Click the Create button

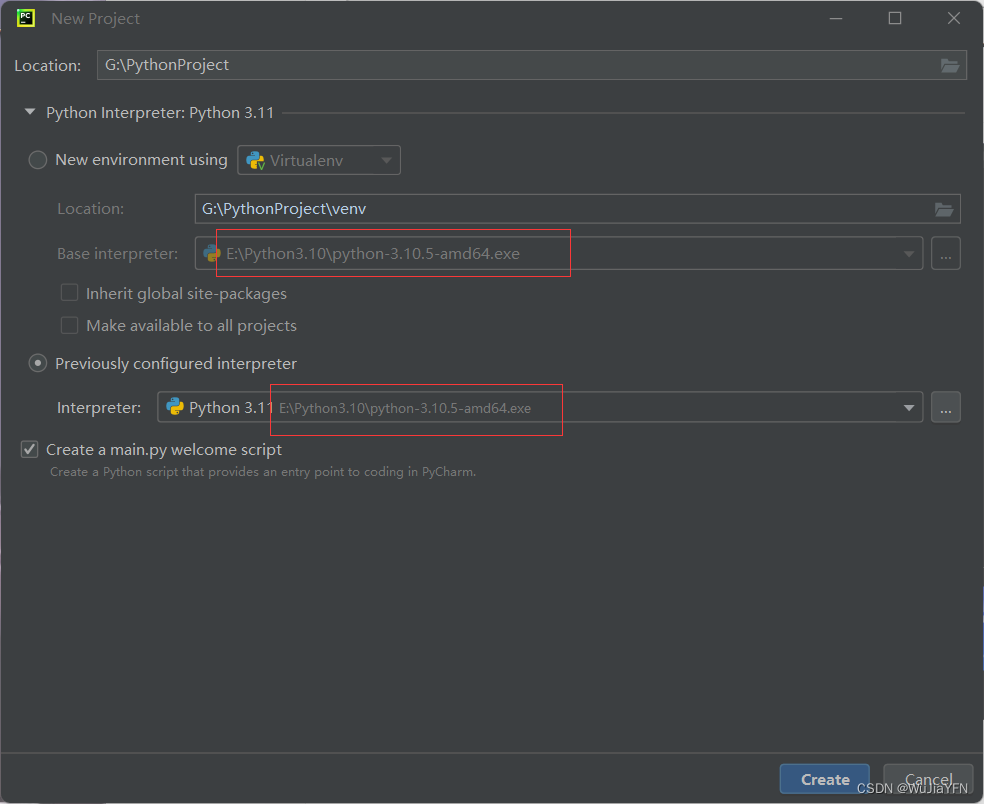coord(824,779)
